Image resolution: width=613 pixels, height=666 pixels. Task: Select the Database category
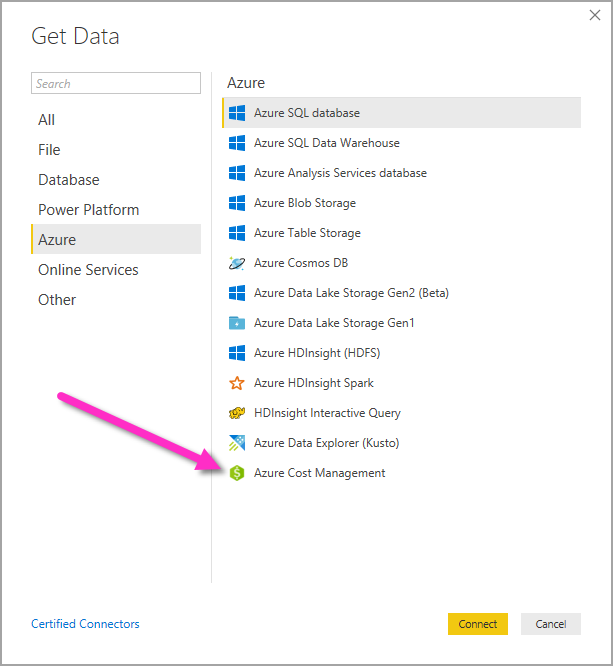pyautogui.click(x=116, y=180)
